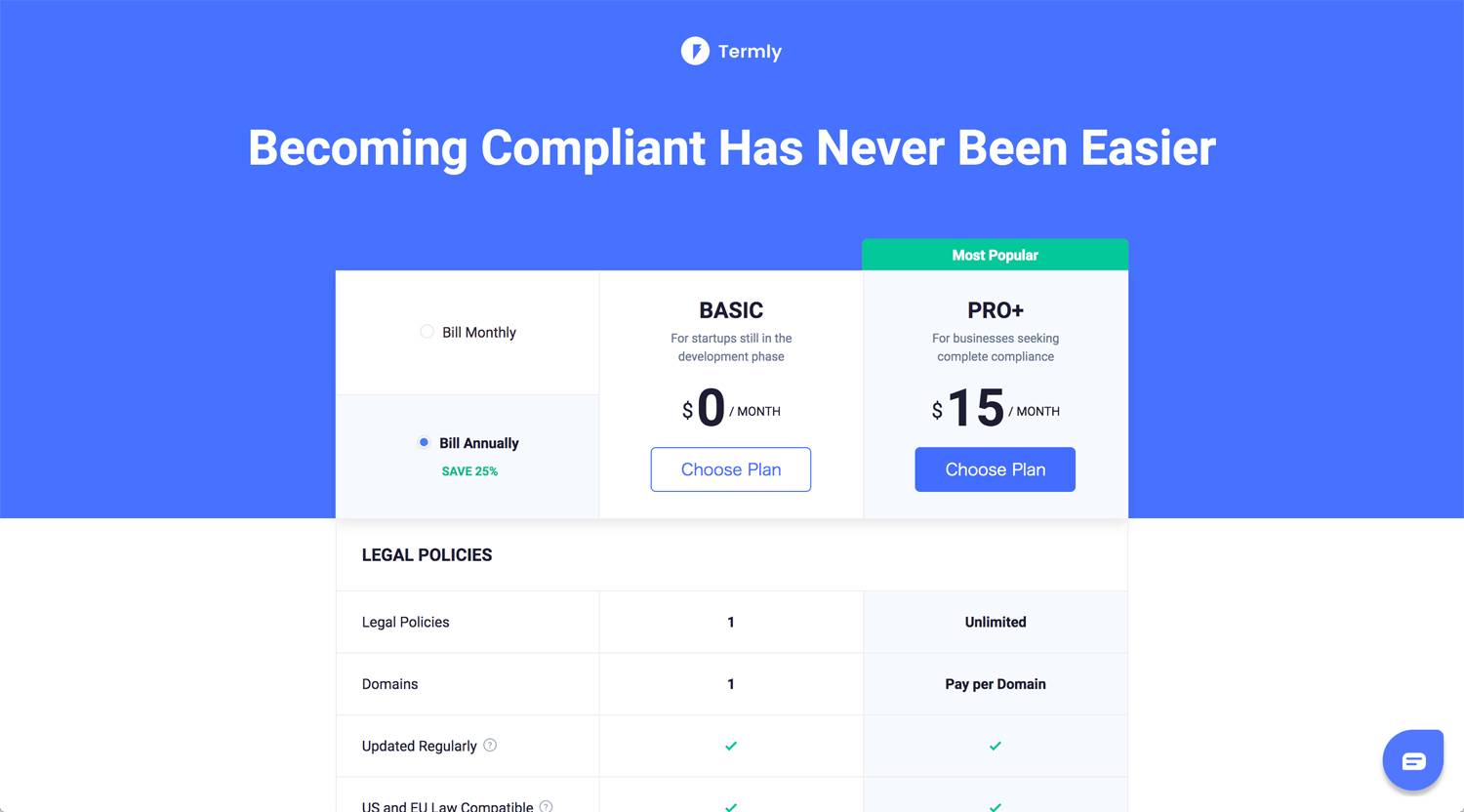Click the Termly logo icon
Viewport: 1464px width, 812px height.
pos(695,51)
